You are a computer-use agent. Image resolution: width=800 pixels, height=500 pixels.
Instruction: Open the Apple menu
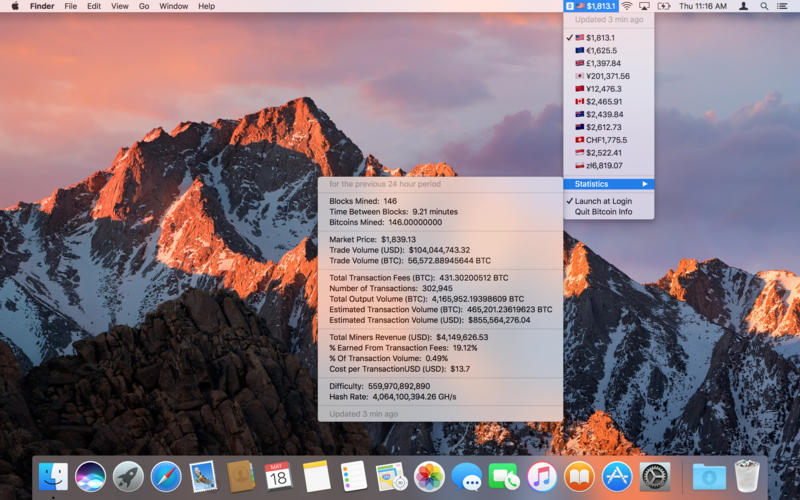pos(15,6)
